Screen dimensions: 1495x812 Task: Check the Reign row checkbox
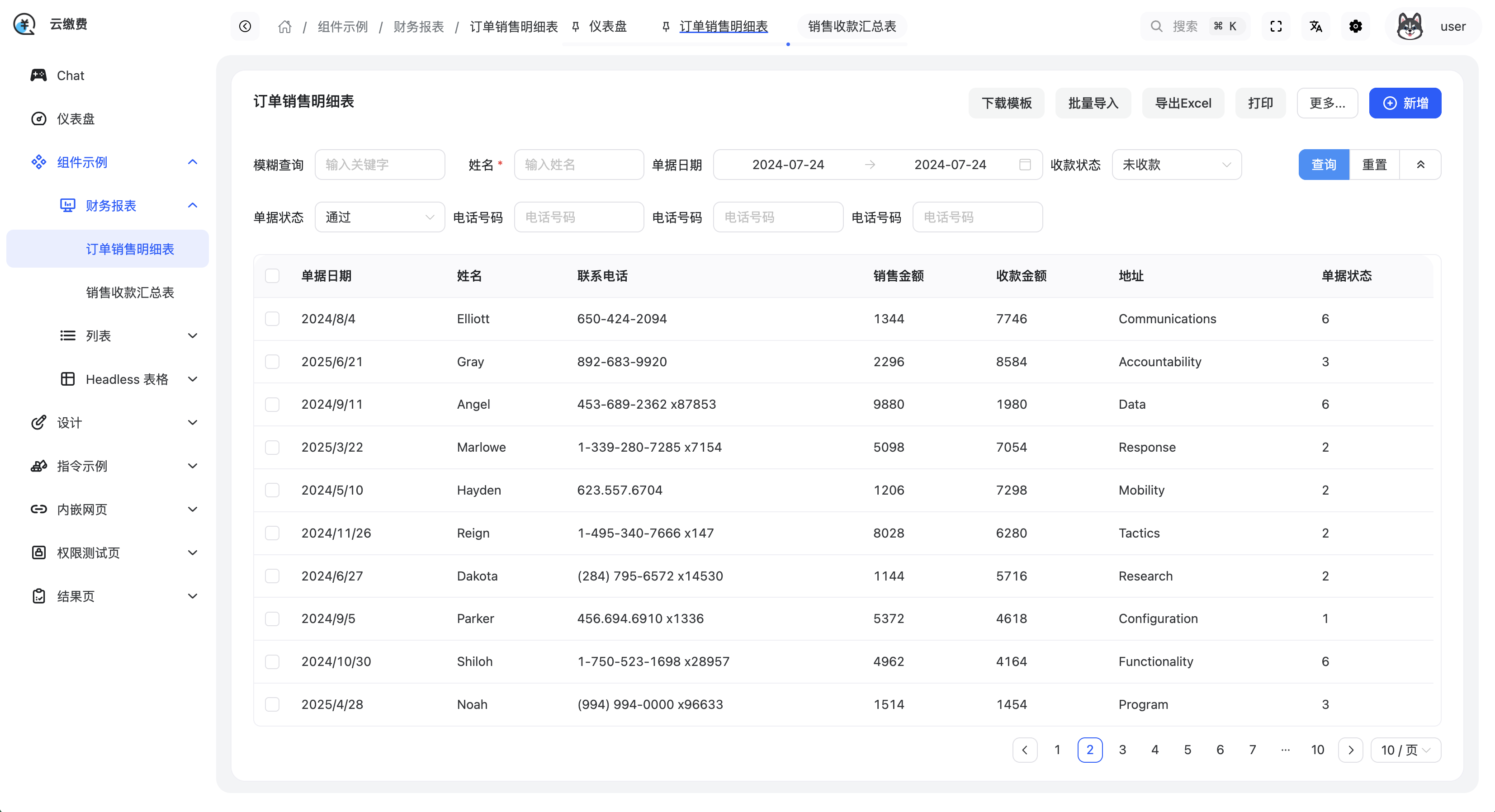[x=272, y=533]
